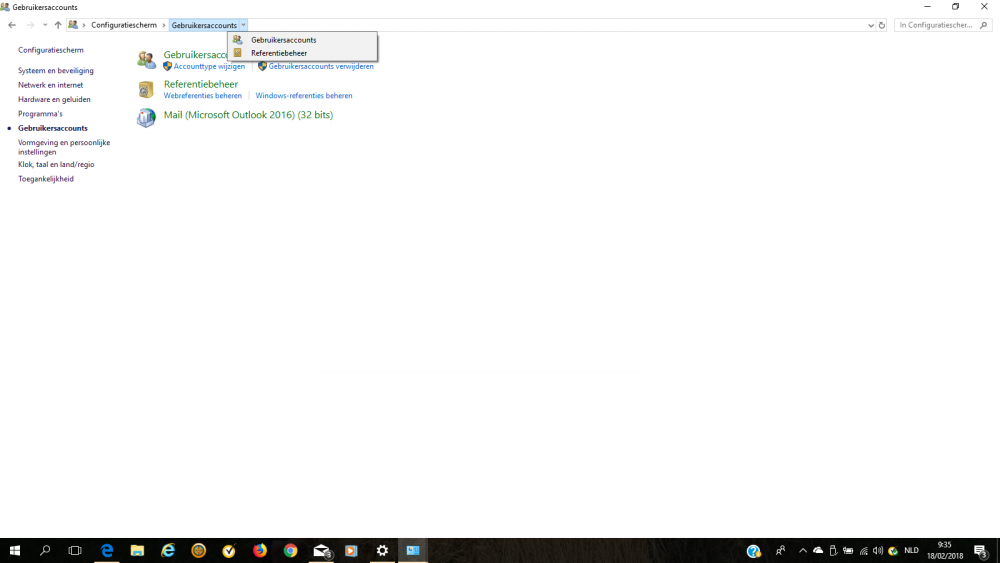The image size is (1000, 563).
Task: Click the Referentiebeheer safe icon
Action: pos(146,89)
